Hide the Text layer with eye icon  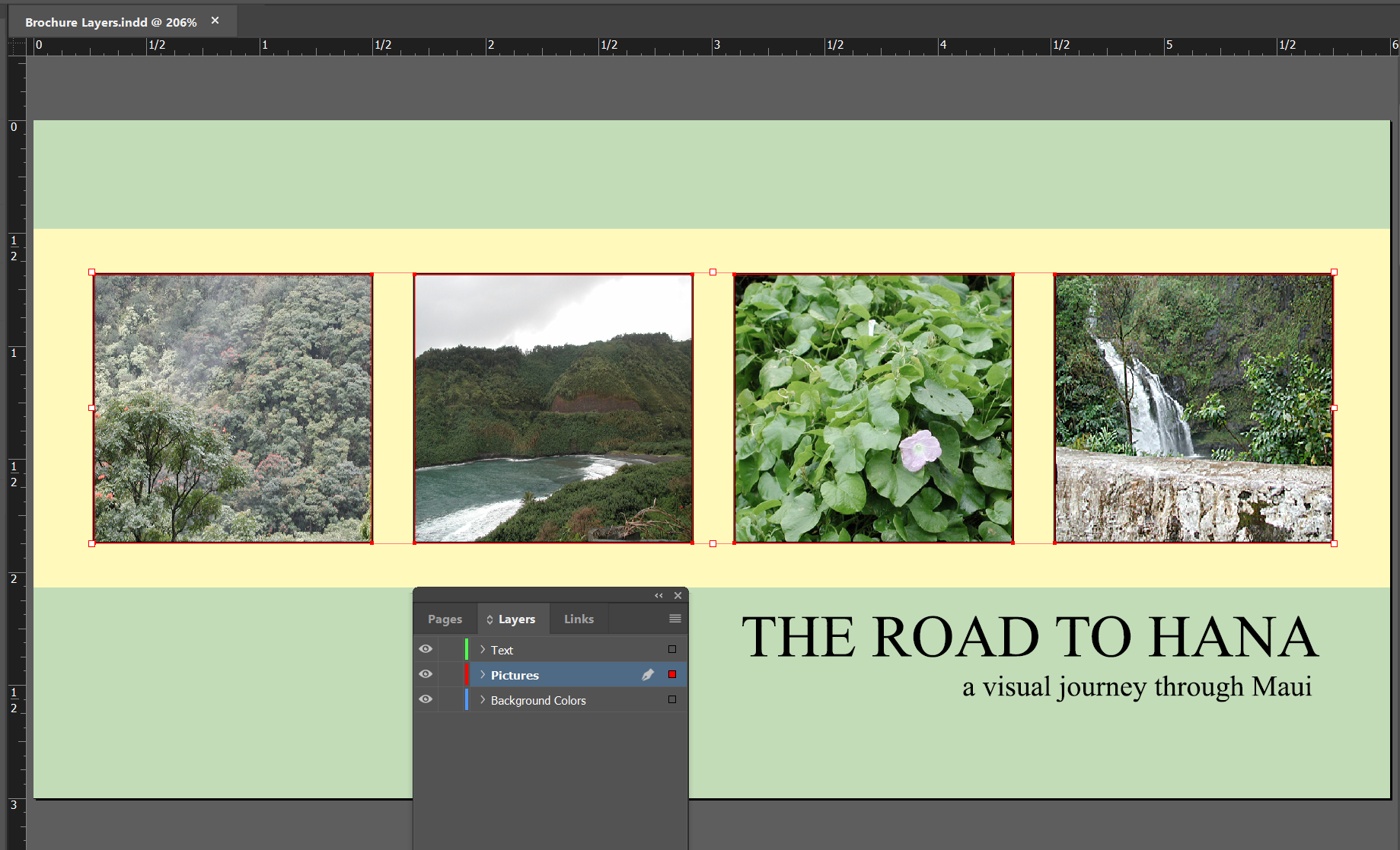[426, 649]
